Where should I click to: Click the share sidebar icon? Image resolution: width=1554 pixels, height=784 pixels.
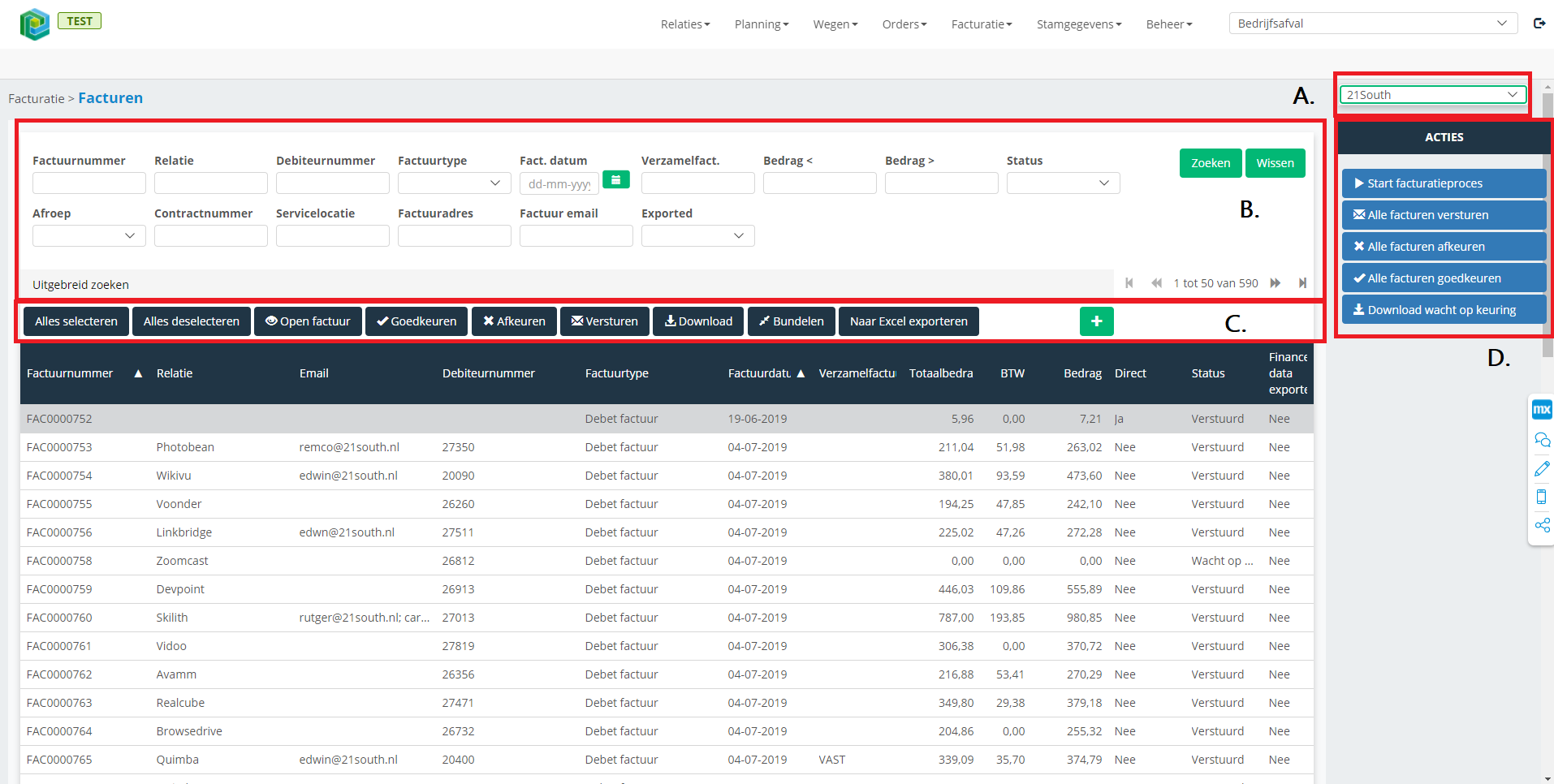point(1542,525)
